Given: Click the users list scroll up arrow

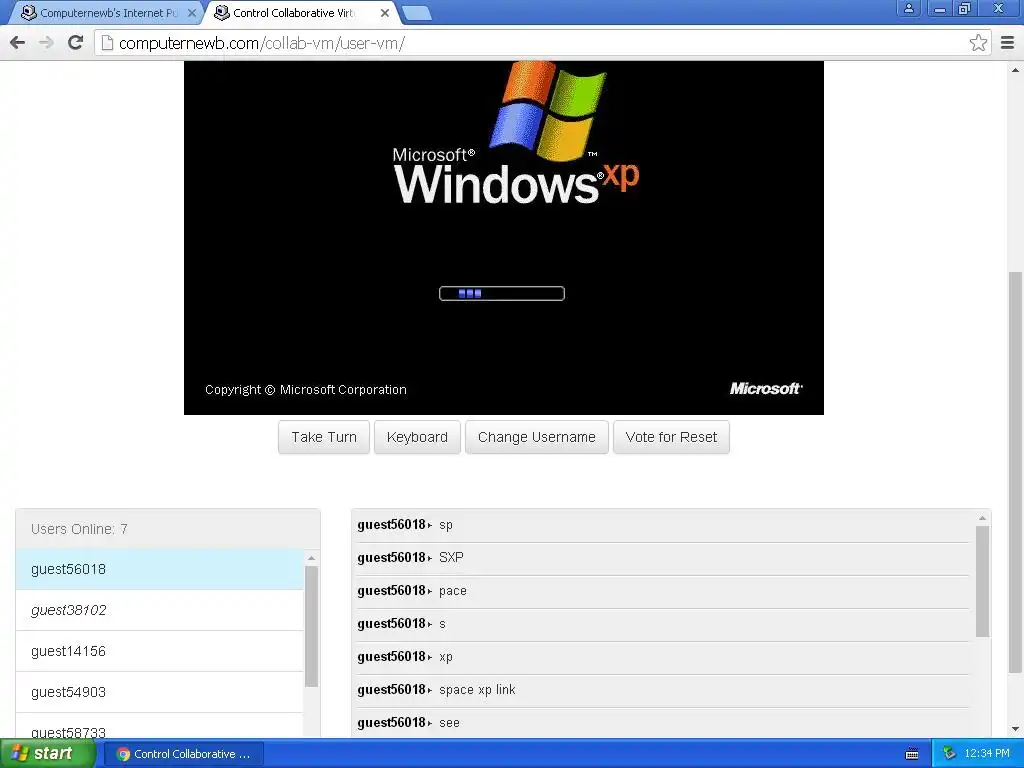Looking at the screenshot, I should tap(312, 558).
